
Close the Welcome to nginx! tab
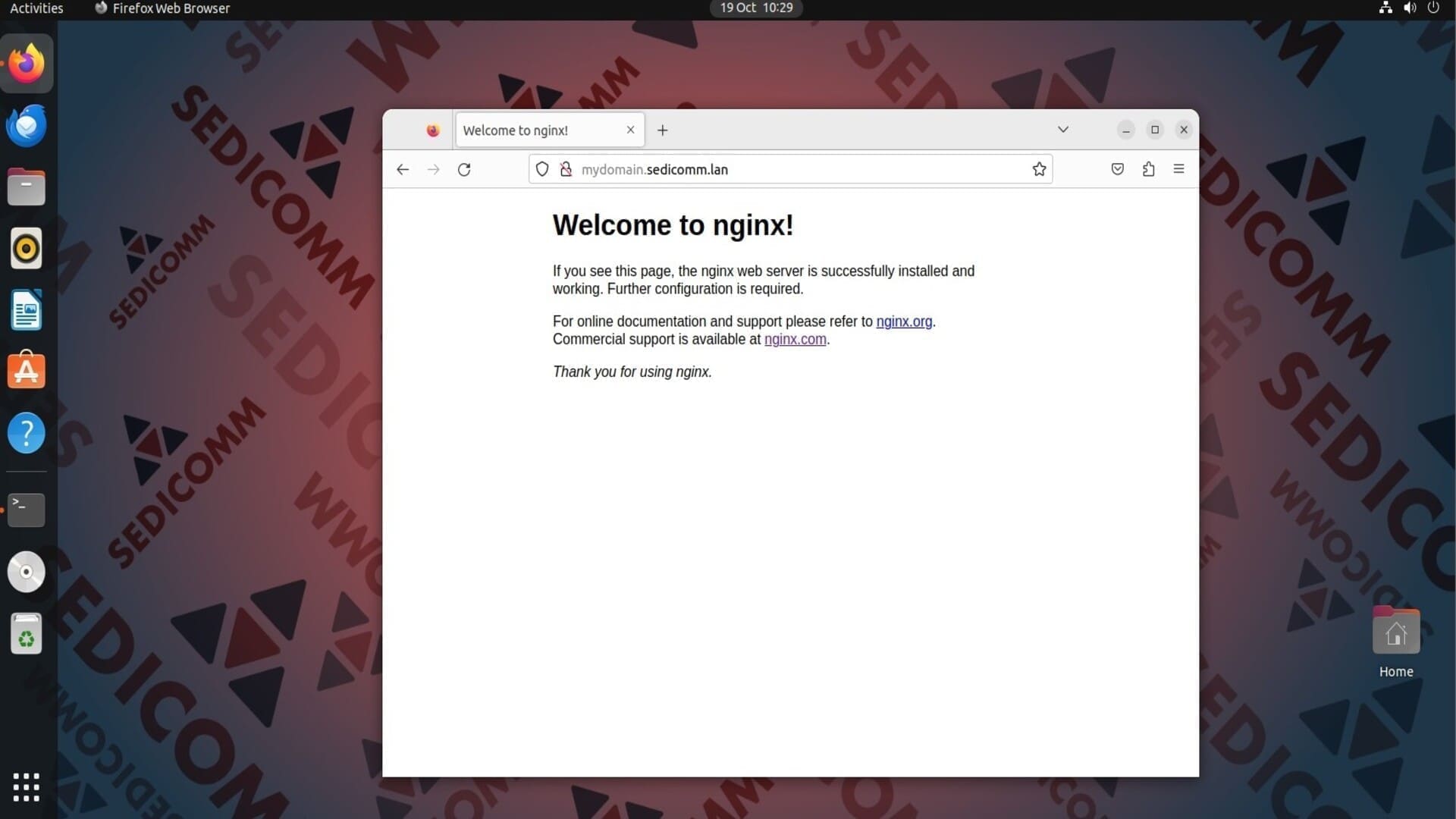click(x=630, y=130)
